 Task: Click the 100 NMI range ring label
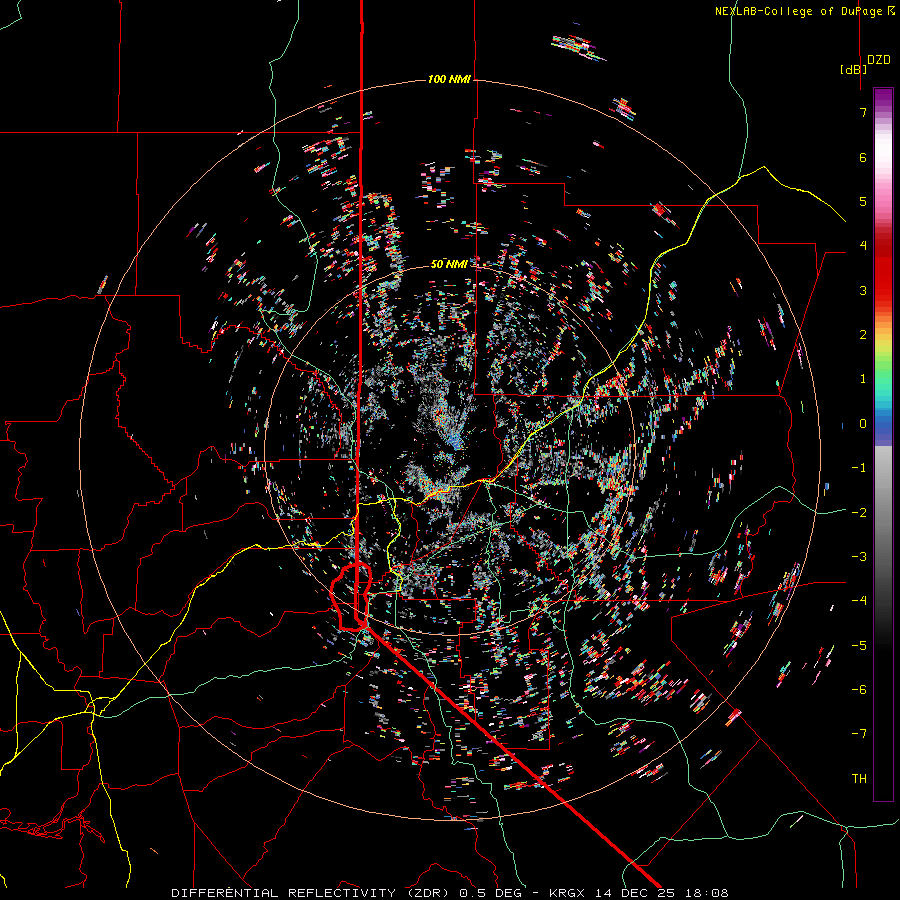tap(449, 79)
